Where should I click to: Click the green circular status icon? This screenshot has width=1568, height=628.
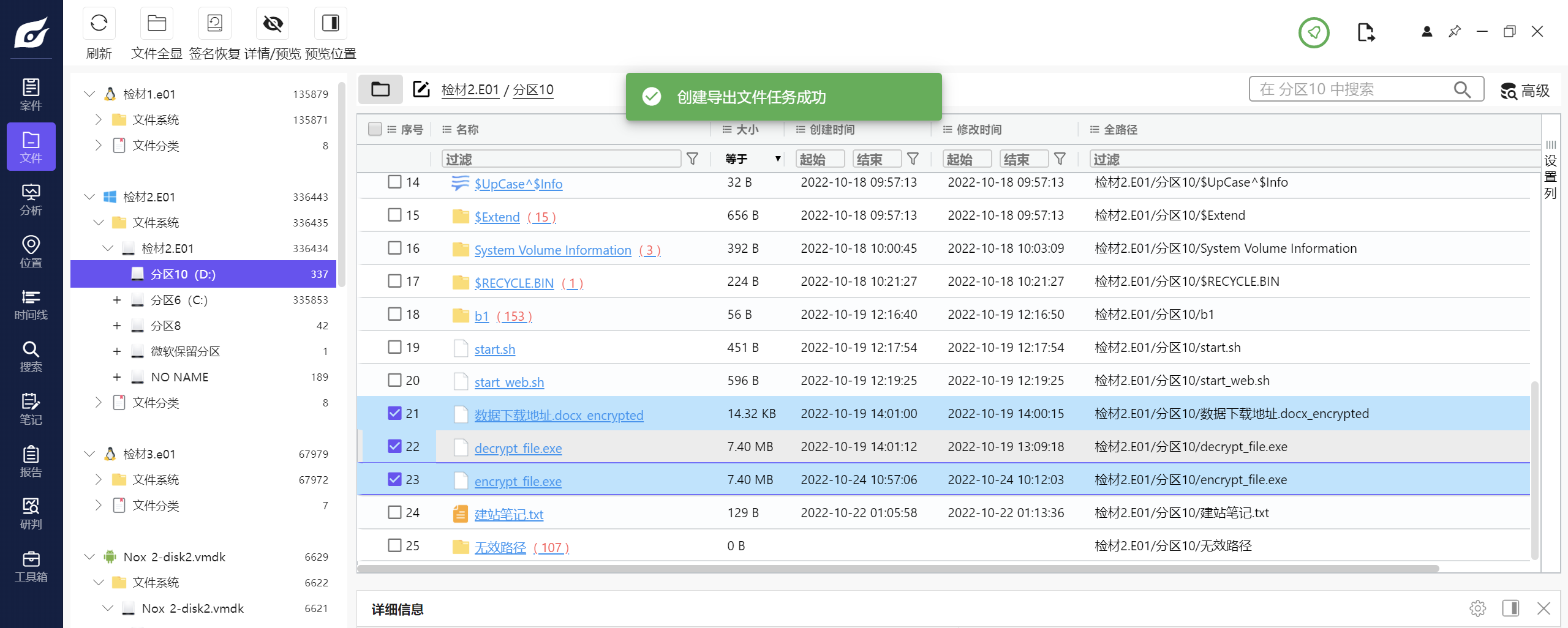pyautogui.click(x=1314, y=32)
